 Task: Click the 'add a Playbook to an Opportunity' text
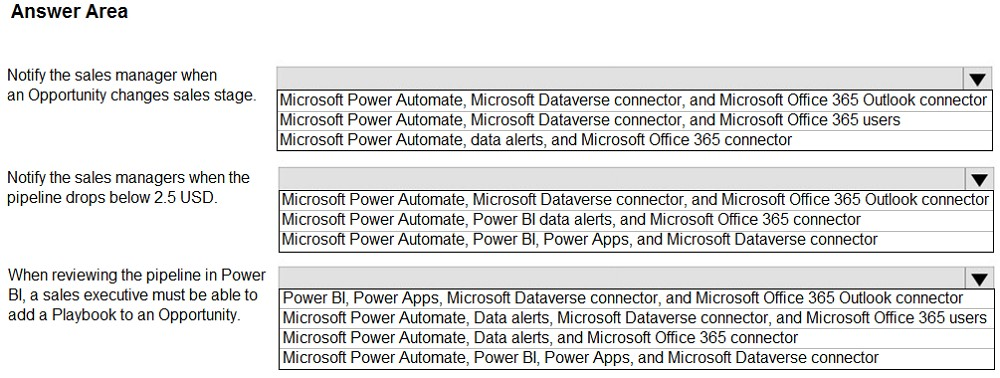click(124, 315)
